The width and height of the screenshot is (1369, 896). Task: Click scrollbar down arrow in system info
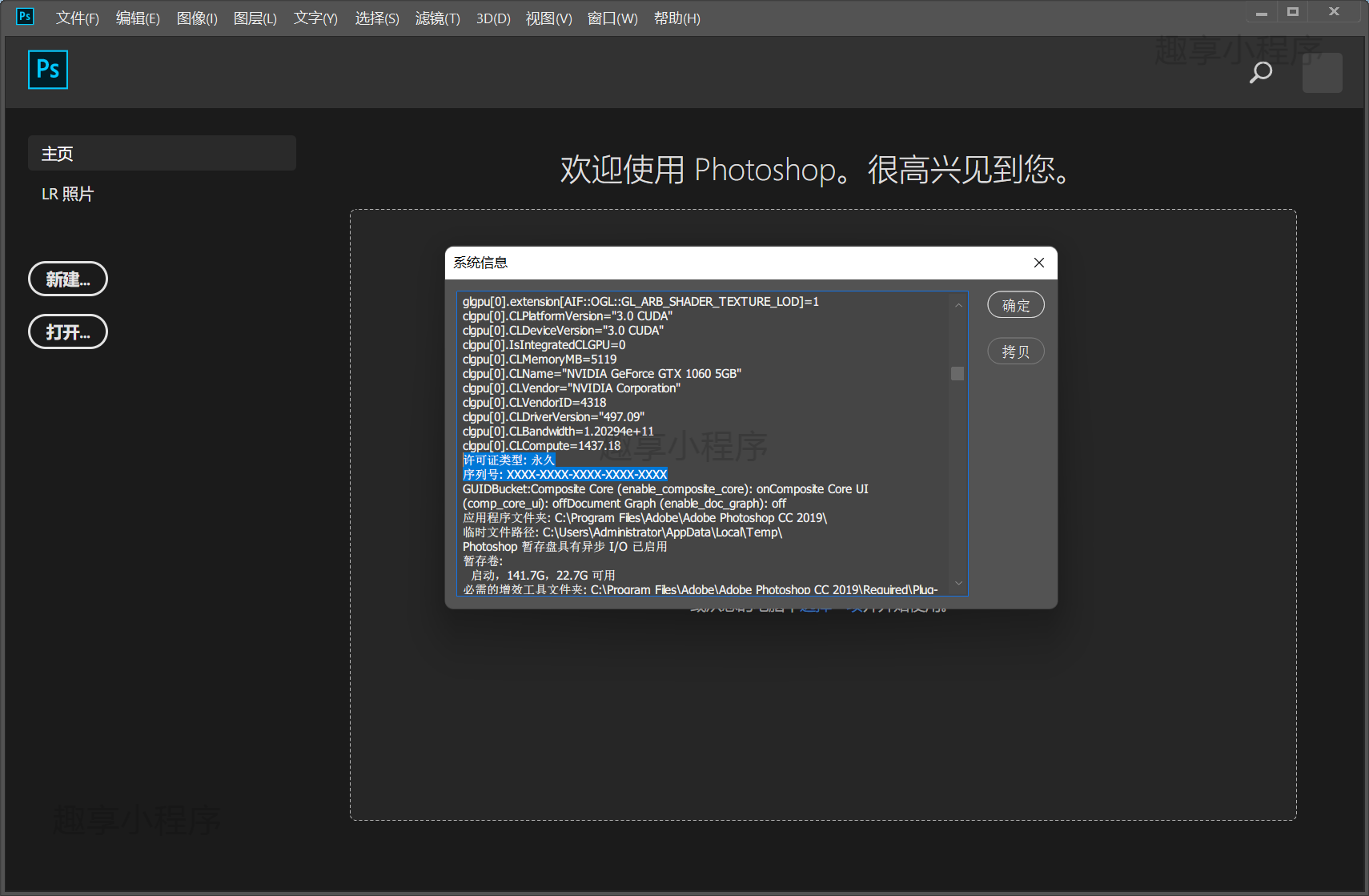[958, 583]
